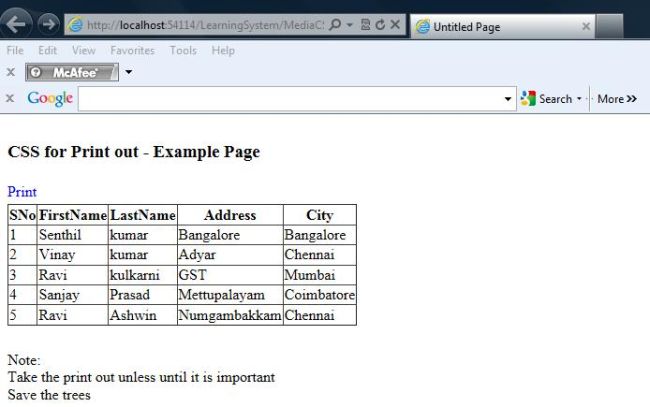Open the address bar autocomplete dropdown arrow

[x=350, y=25]
